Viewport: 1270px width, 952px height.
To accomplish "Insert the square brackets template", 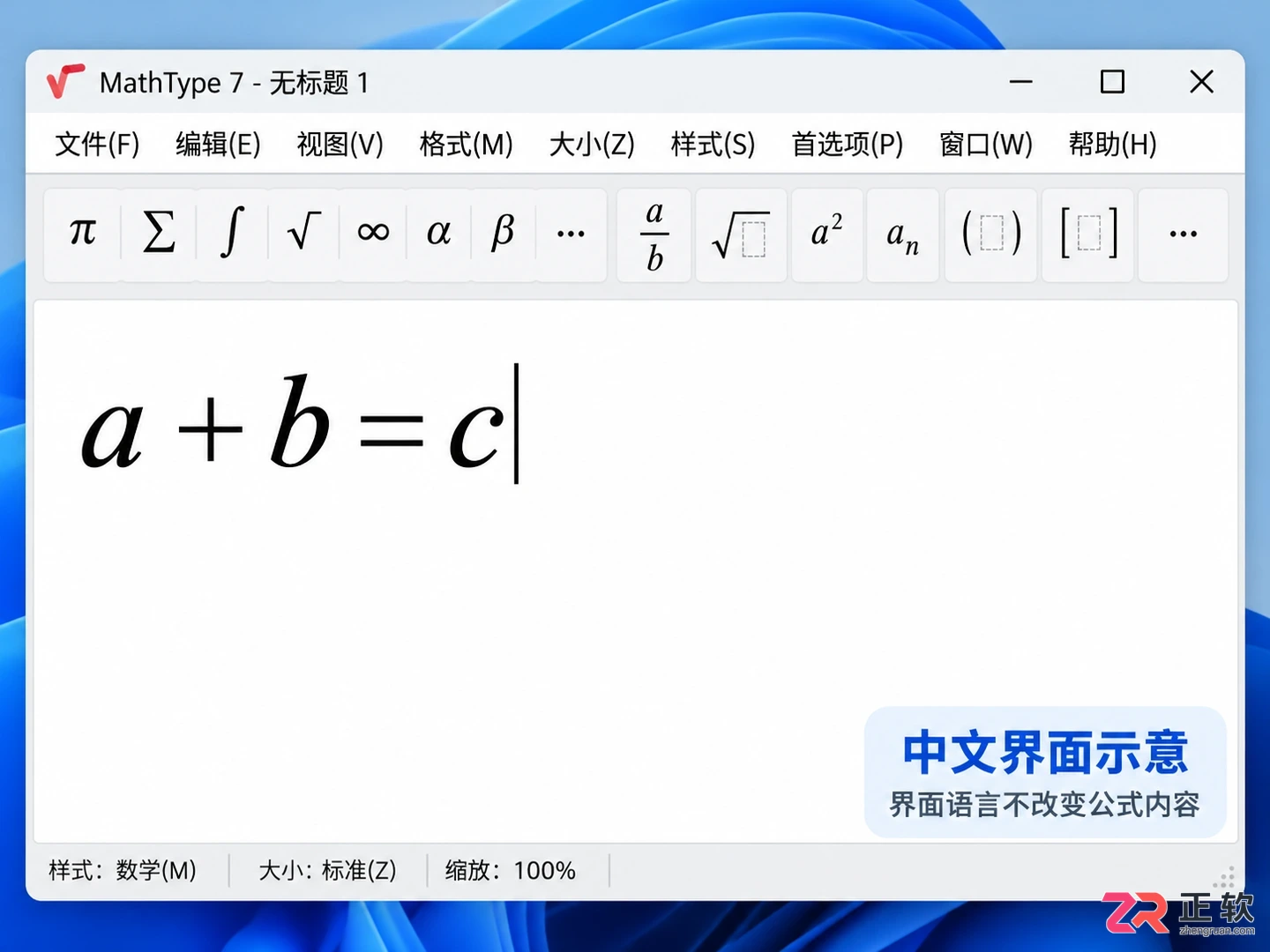I will click(x=1088, y=235).
